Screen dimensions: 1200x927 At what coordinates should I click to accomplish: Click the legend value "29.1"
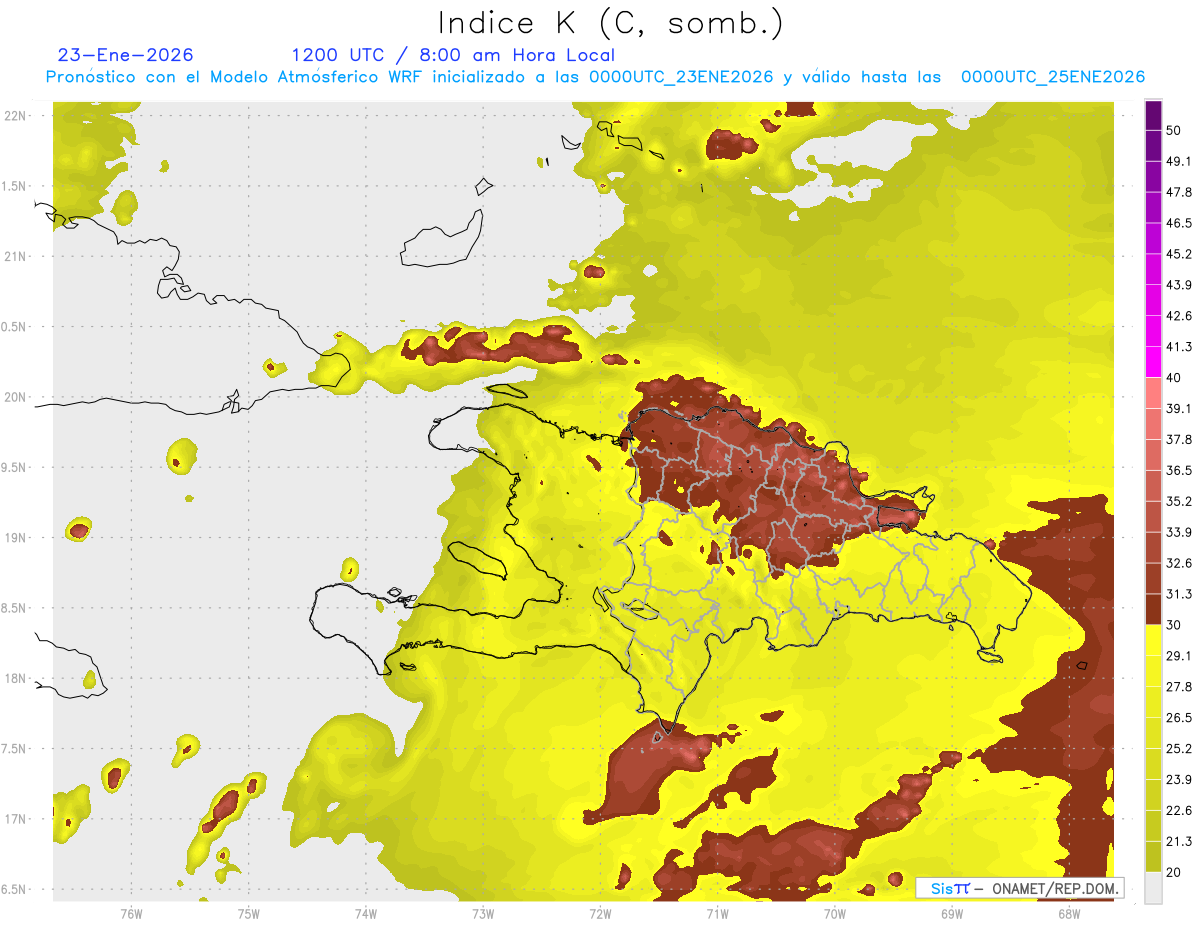pyautogui.click(x=1179, y=656)
